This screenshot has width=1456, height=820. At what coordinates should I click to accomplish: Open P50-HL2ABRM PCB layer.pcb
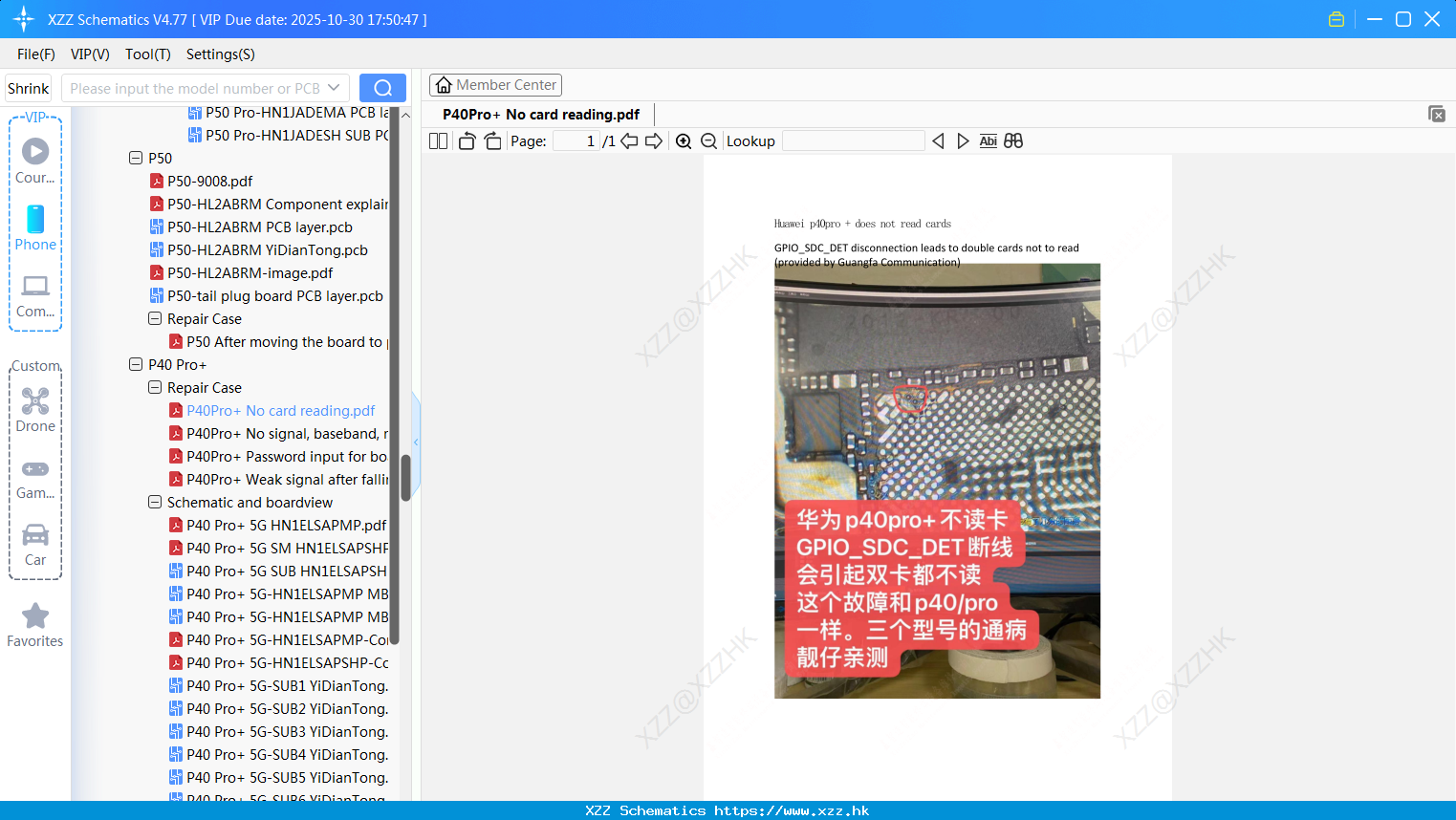[251, 227]
